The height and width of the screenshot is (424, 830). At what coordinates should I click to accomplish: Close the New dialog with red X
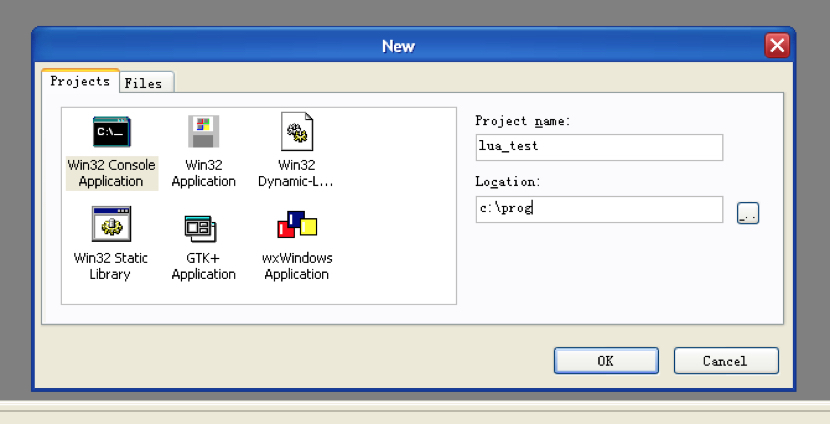[x=777, y=45]
